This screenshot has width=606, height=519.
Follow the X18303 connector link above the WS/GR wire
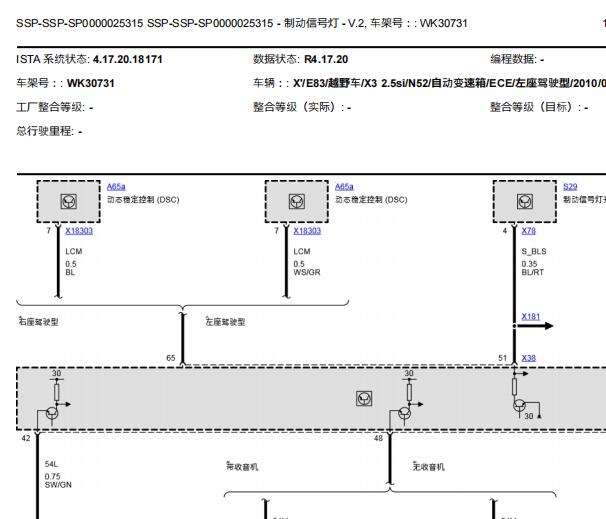[307, 231]
